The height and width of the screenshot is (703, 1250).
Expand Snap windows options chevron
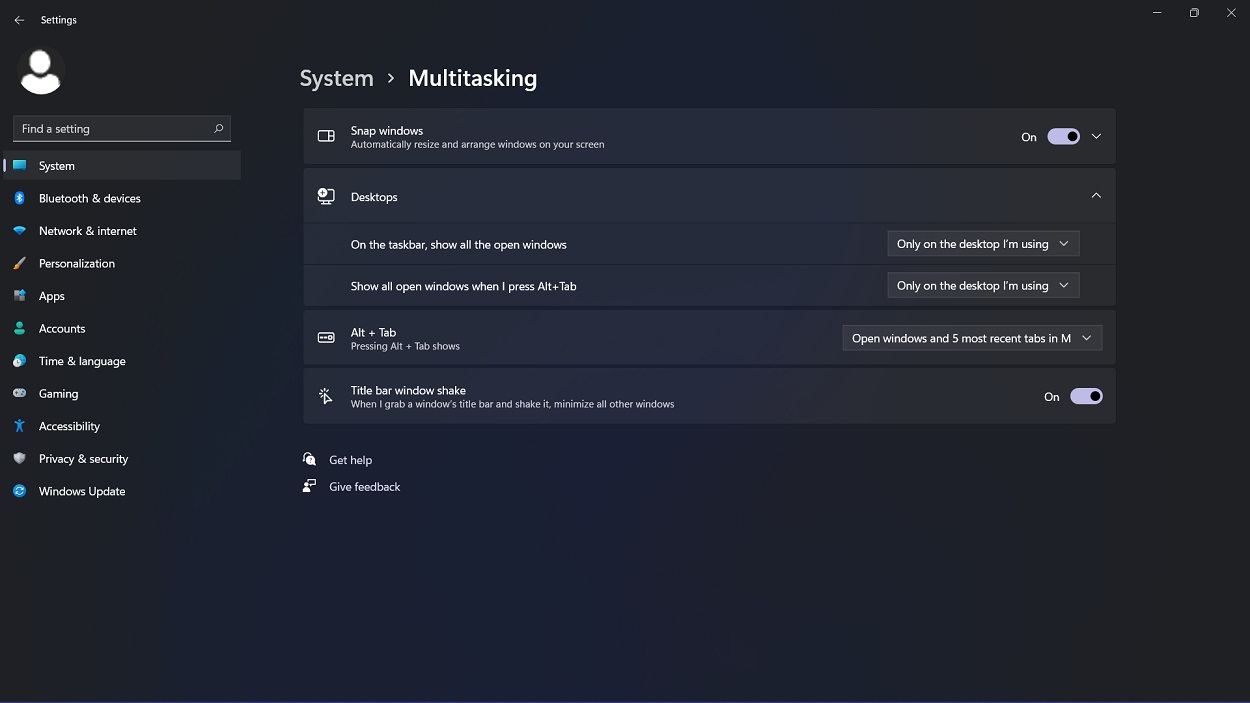[1096, 137]
